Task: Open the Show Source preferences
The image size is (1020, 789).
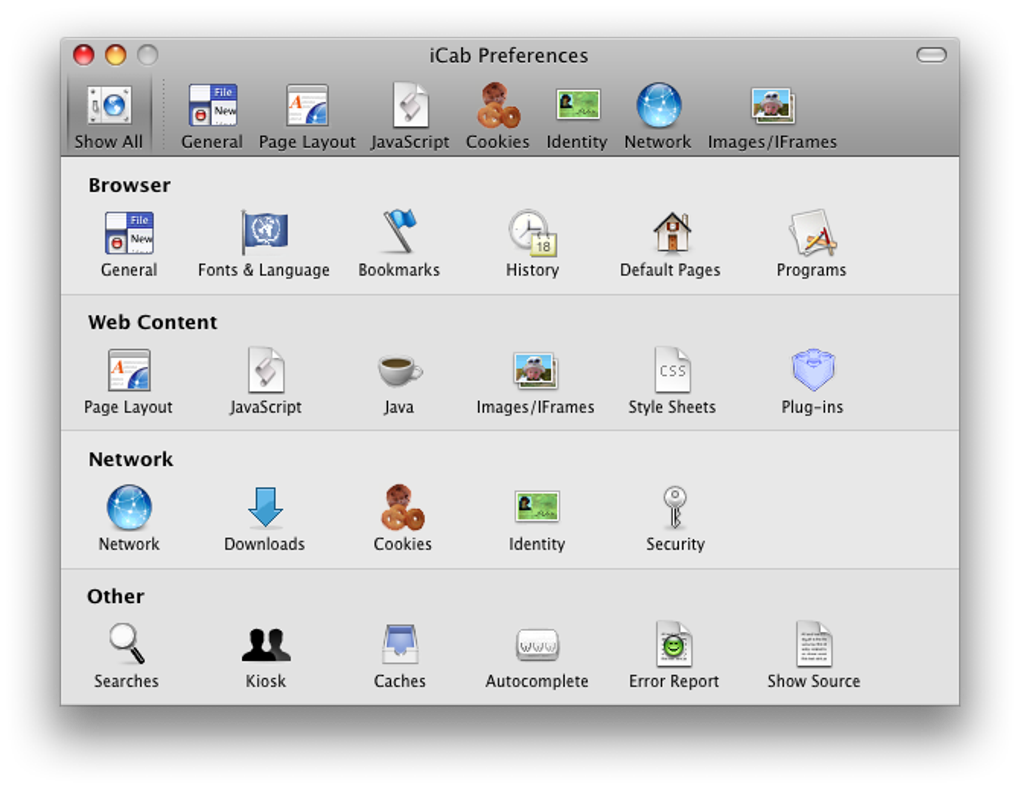Action: point(814,656)
